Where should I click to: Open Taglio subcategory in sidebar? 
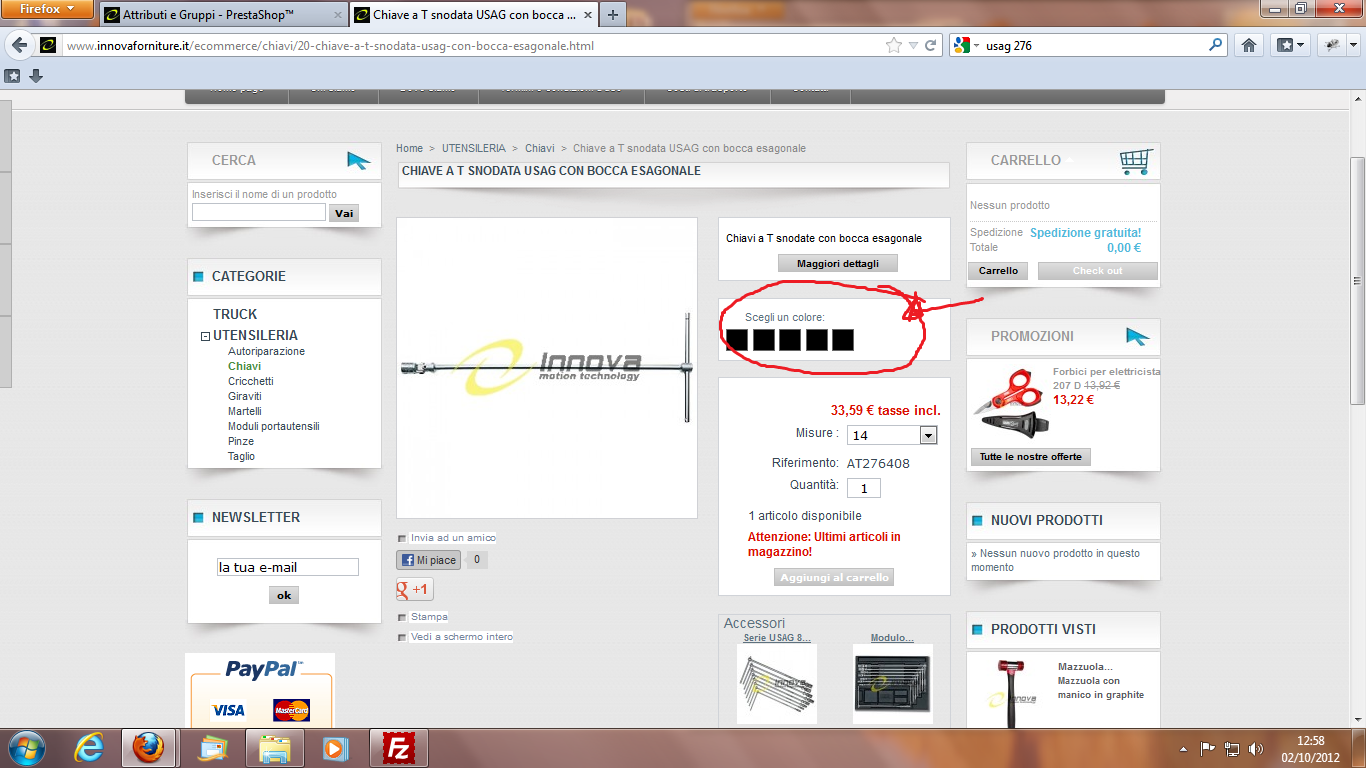tap(241, 456)
